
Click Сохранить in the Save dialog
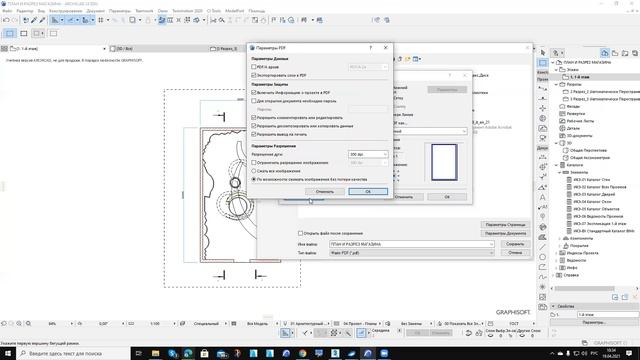pos(515,244)
